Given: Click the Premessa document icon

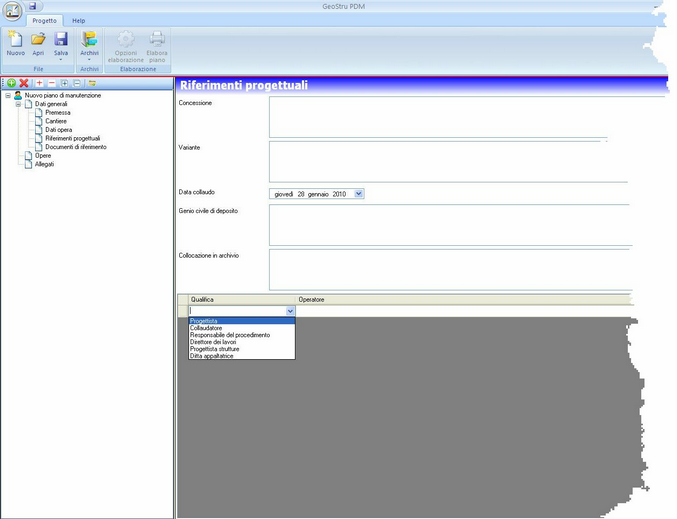Looking at the screenshot, I should (x=39, y=113).
